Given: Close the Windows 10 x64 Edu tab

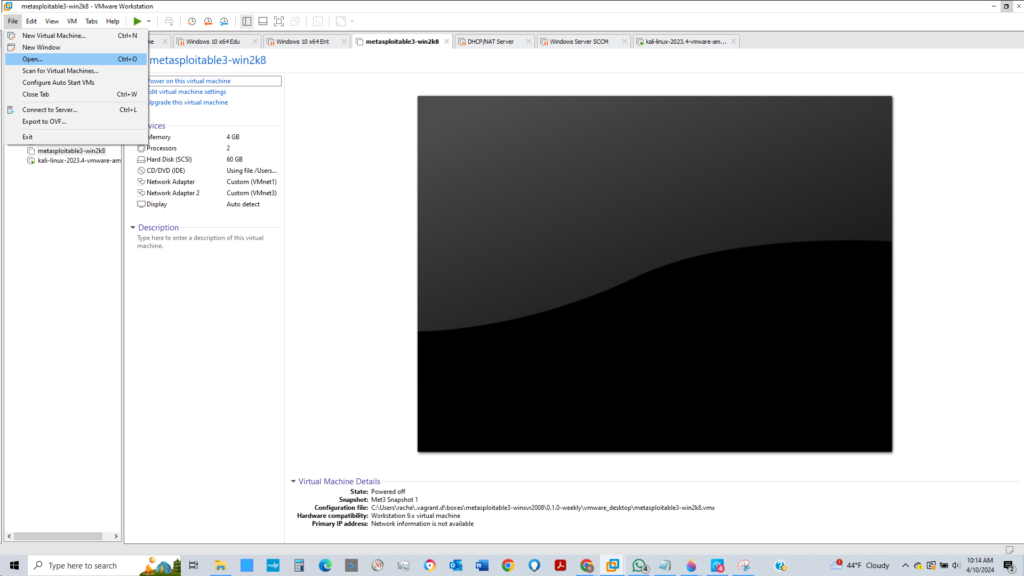Looking at the screenshot, I should [255, 42].
